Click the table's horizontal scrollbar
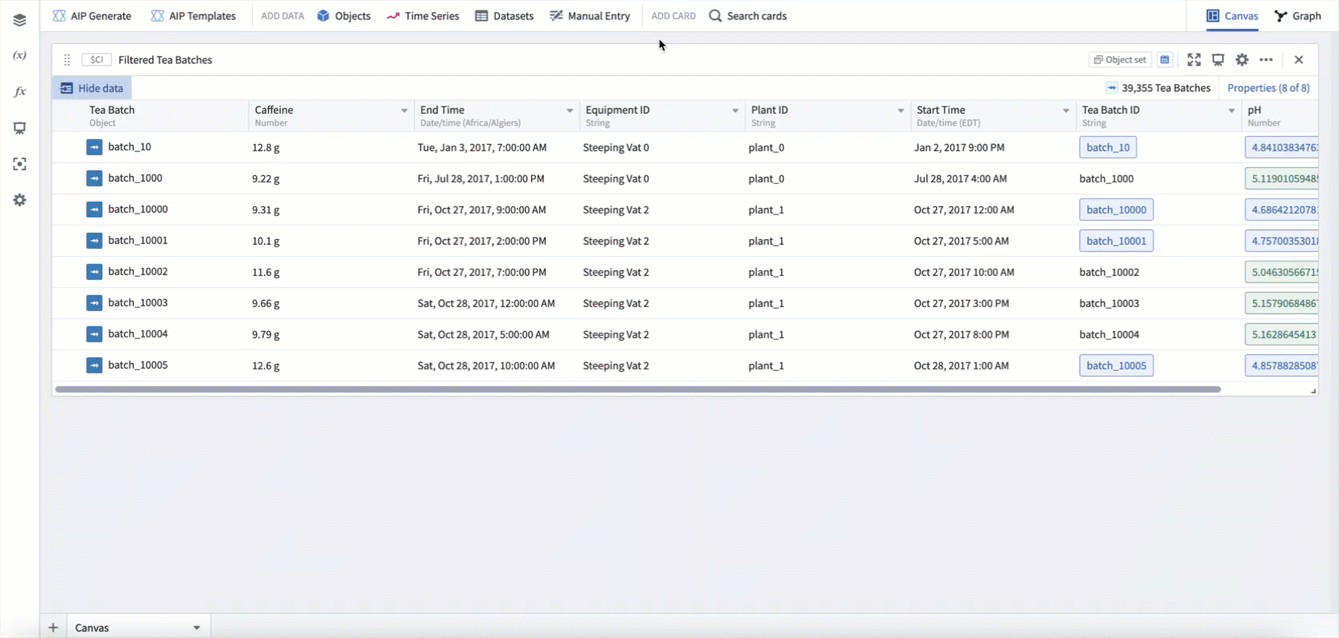The image size is (1339, 638). point(638,389)
